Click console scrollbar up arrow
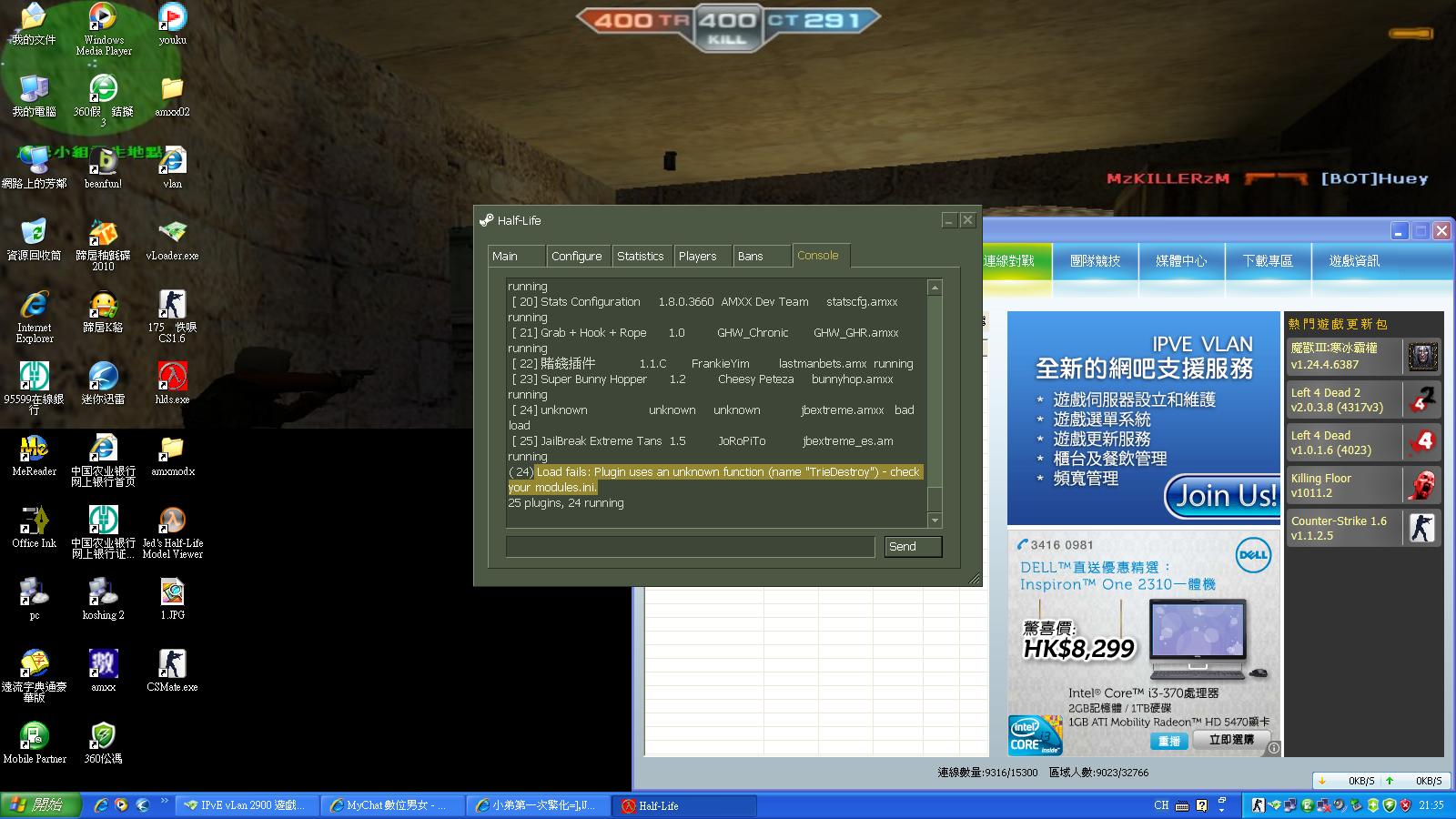This screenshot has height=819, width=1456. tap(935, 288)
